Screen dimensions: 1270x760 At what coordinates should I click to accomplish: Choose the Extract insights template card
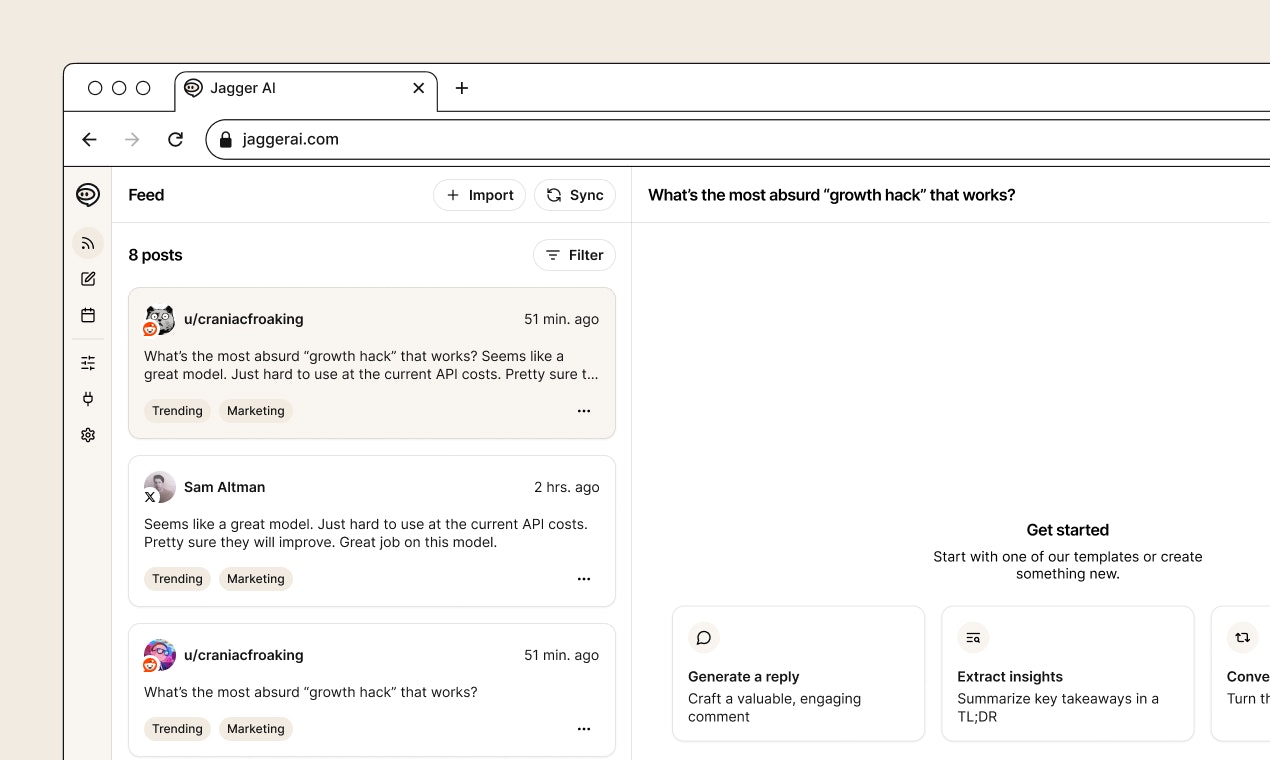click(1067, 673)
